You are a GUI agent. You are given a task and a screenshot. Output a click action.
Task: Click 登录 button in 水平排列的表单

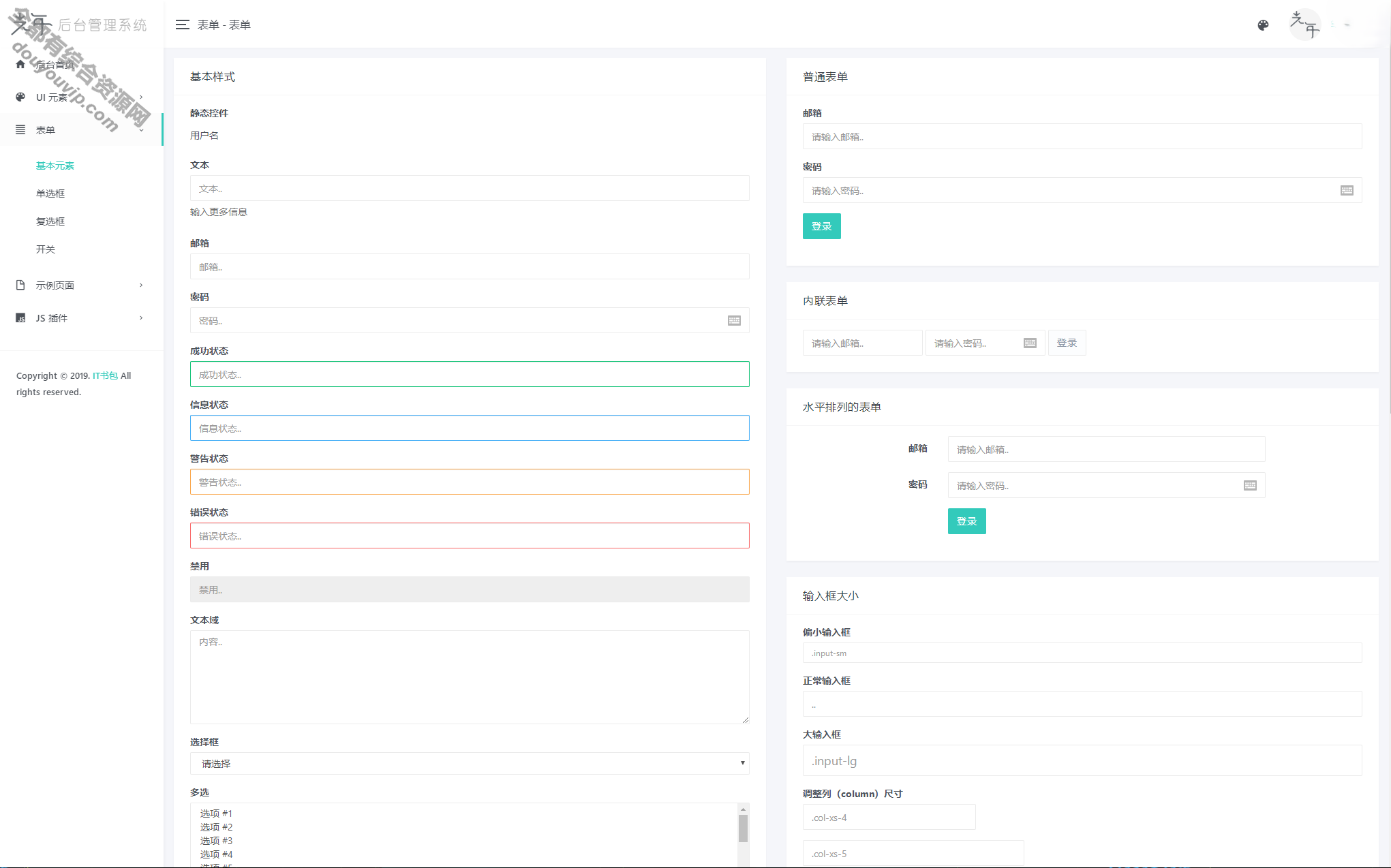tap(966, 521)
